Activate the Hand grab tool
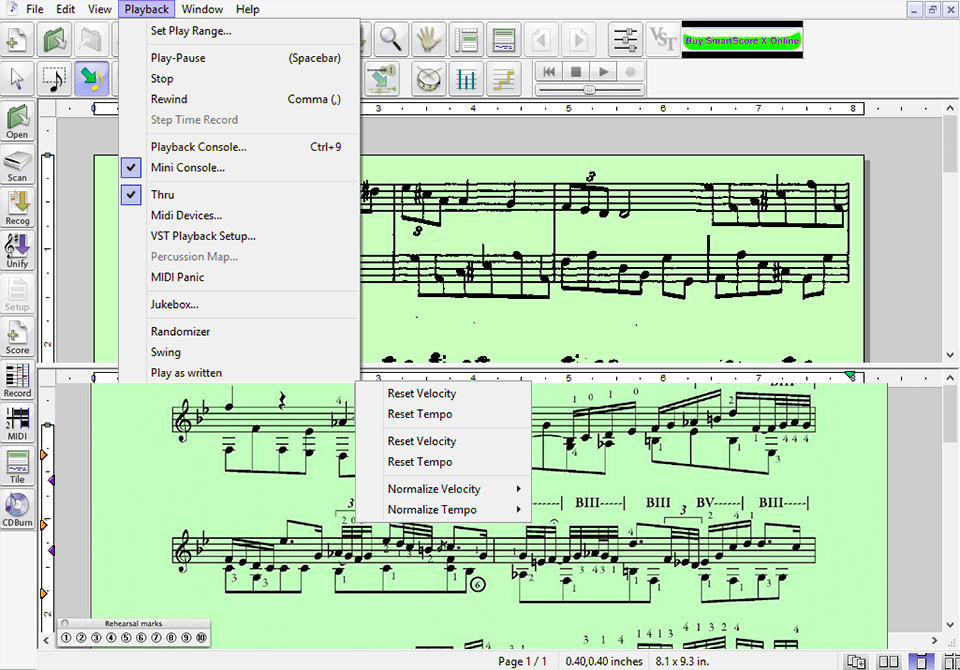The width and height of the screenshot is (960, 670). [428, 39]
